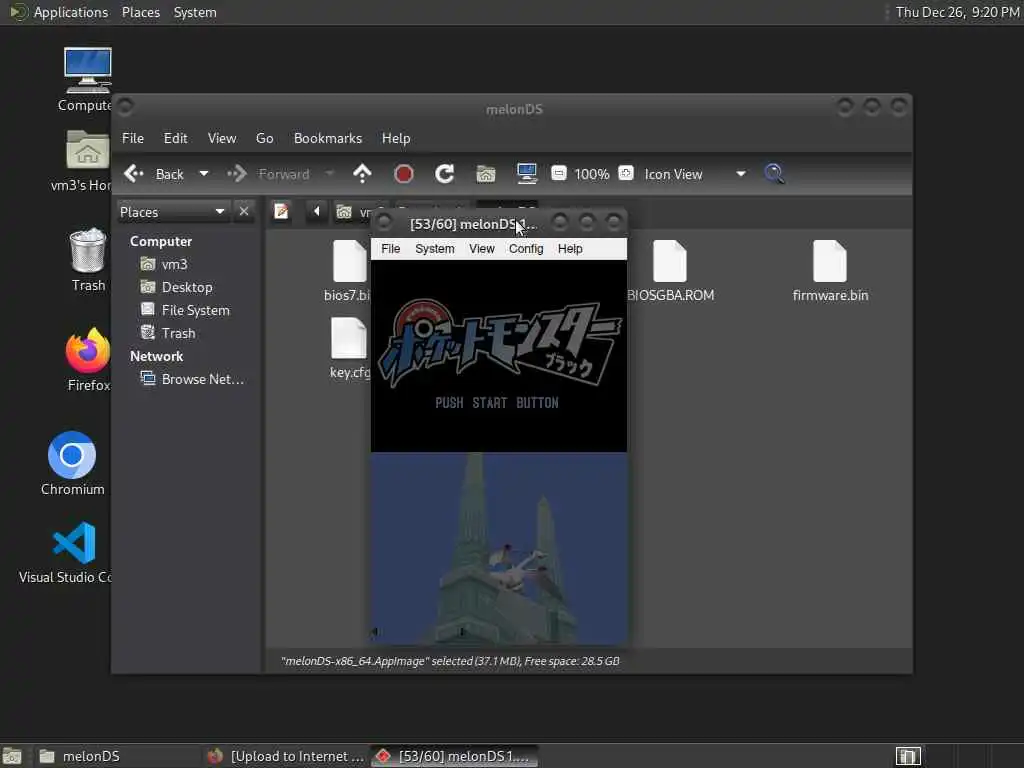Screen dimensions: 1024x768
Task: Click the Computer toolbar icon
Action: [x=526, y=174]
